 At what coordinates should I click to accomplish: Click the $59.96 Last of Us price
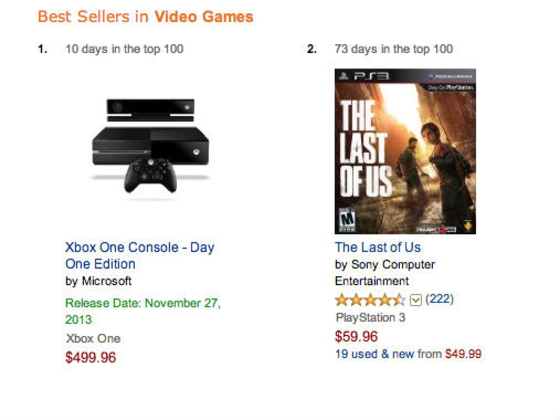[356, 336]
